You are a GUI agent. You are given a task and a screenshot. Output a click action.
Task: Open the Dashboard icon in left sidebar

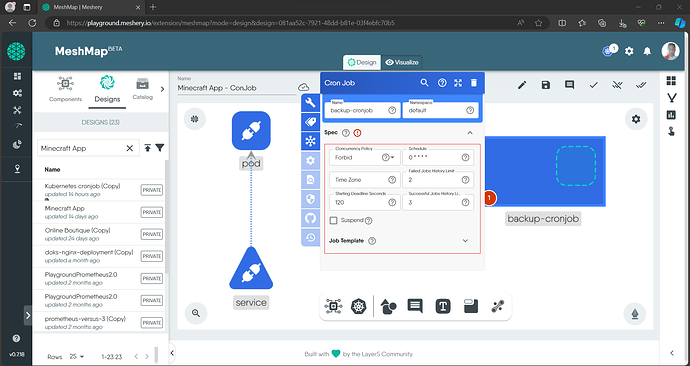17,77
